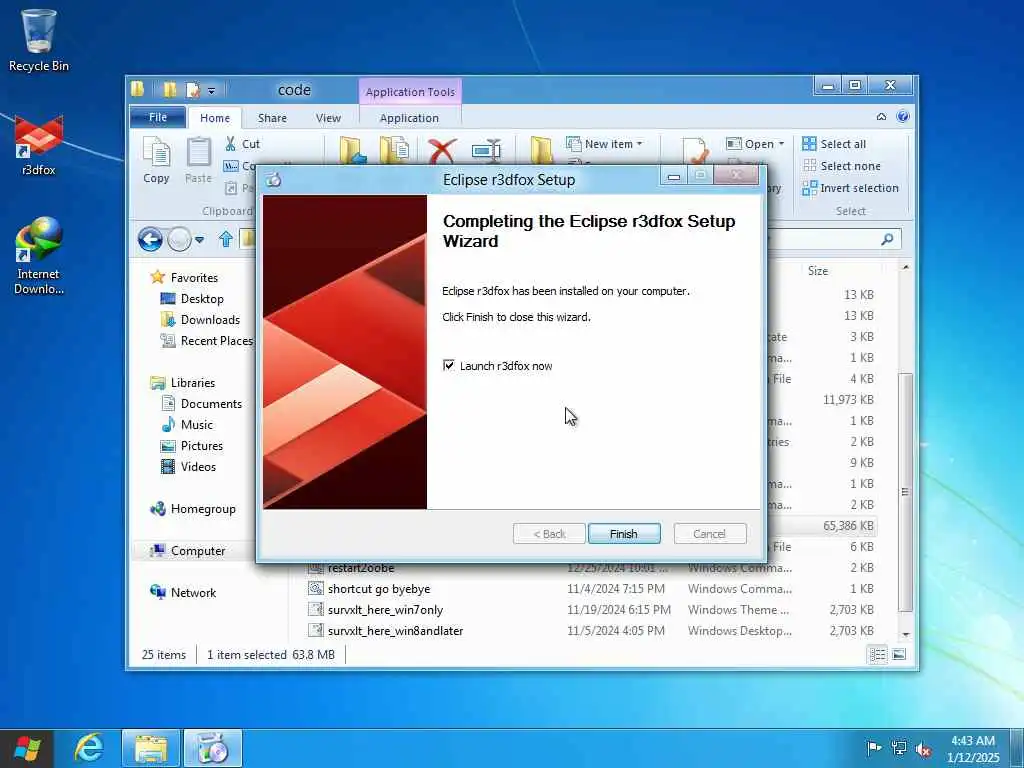This screenshot has width=1024, height=768.
Task: Collapse the ribbon with the chevron
Action: tap(882, 117)
